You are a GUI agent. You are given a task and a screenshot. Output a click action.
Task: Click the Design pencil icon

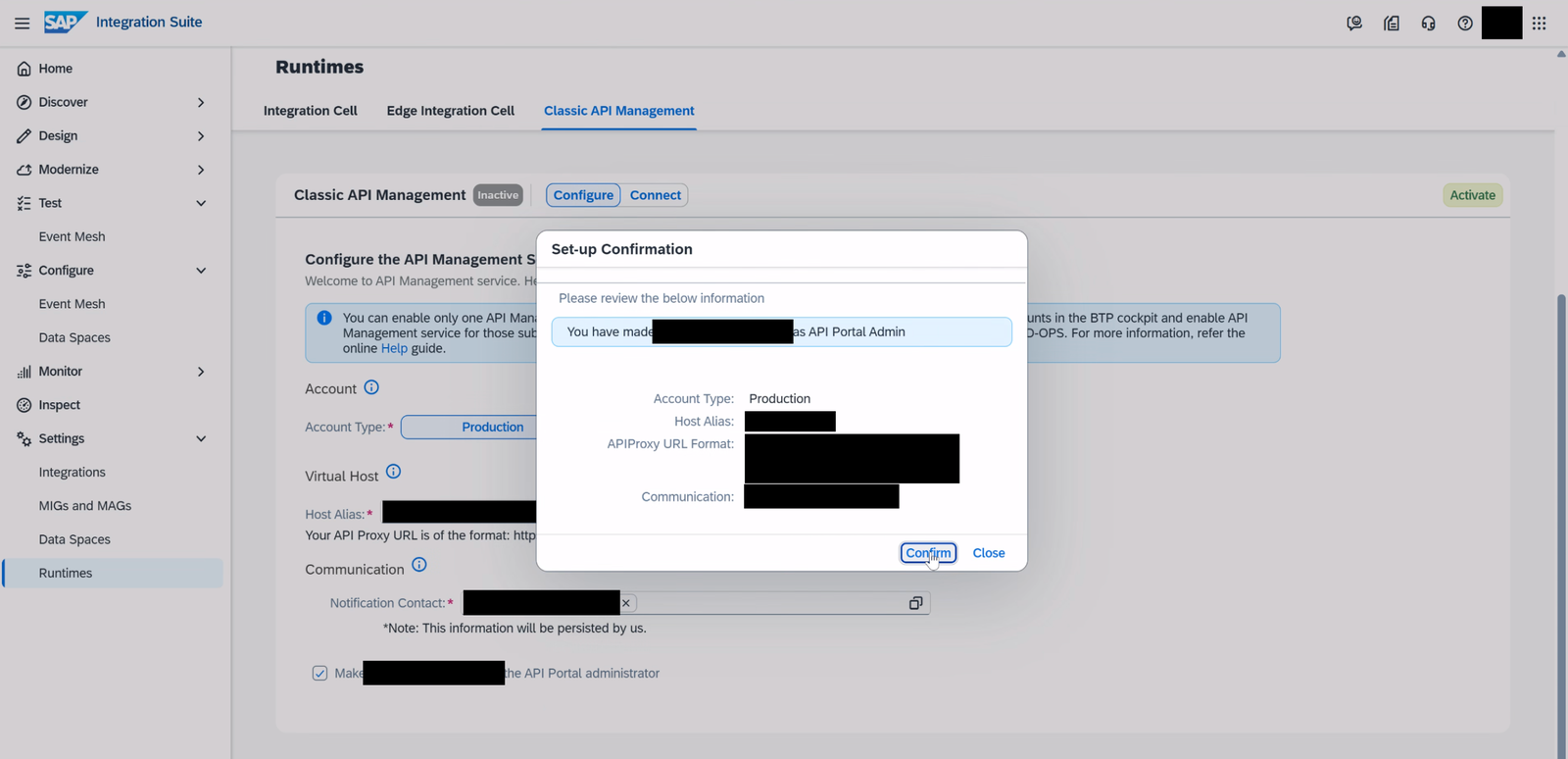click(24, 135)
